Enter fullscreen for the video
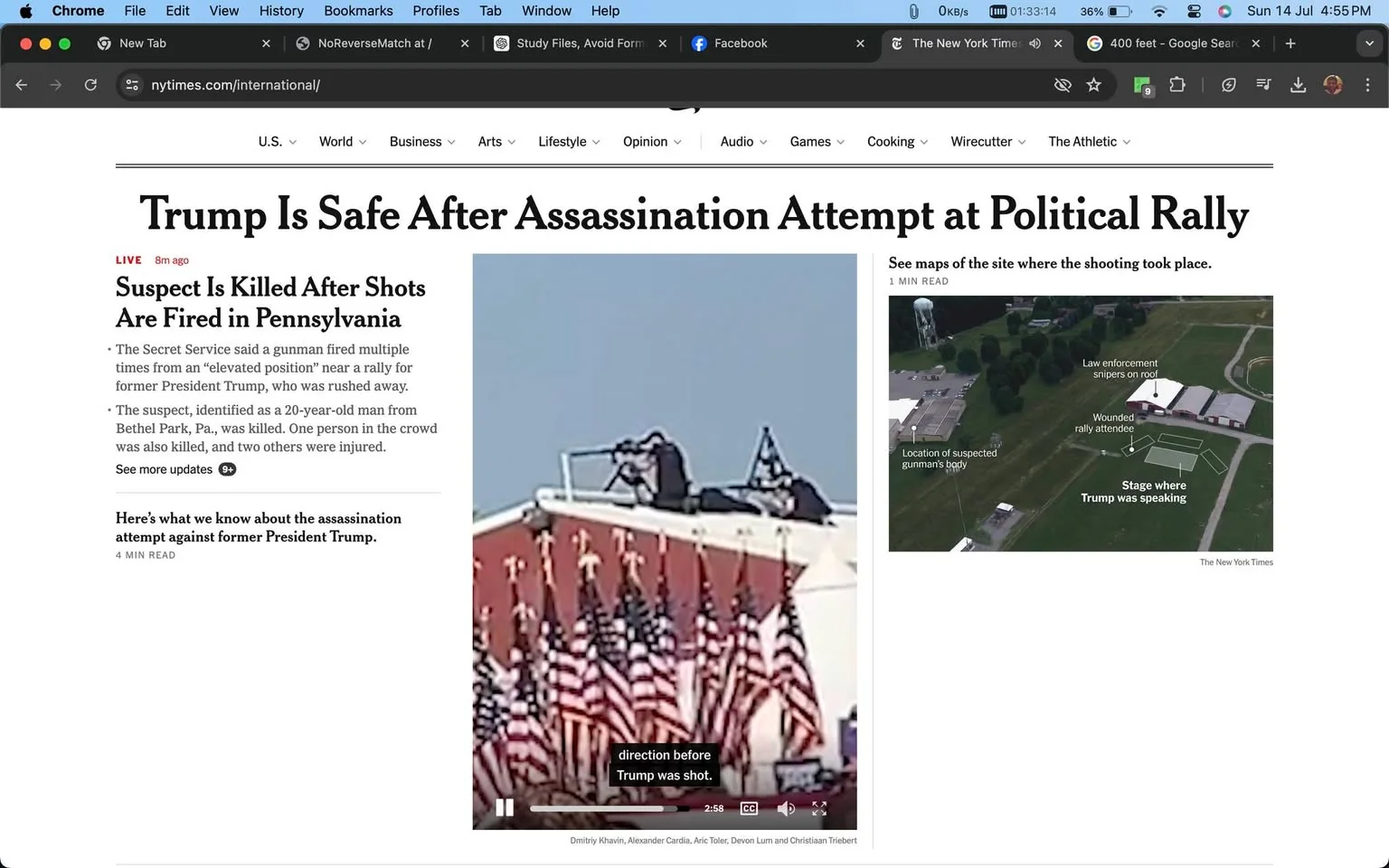 tap(819, 808)
